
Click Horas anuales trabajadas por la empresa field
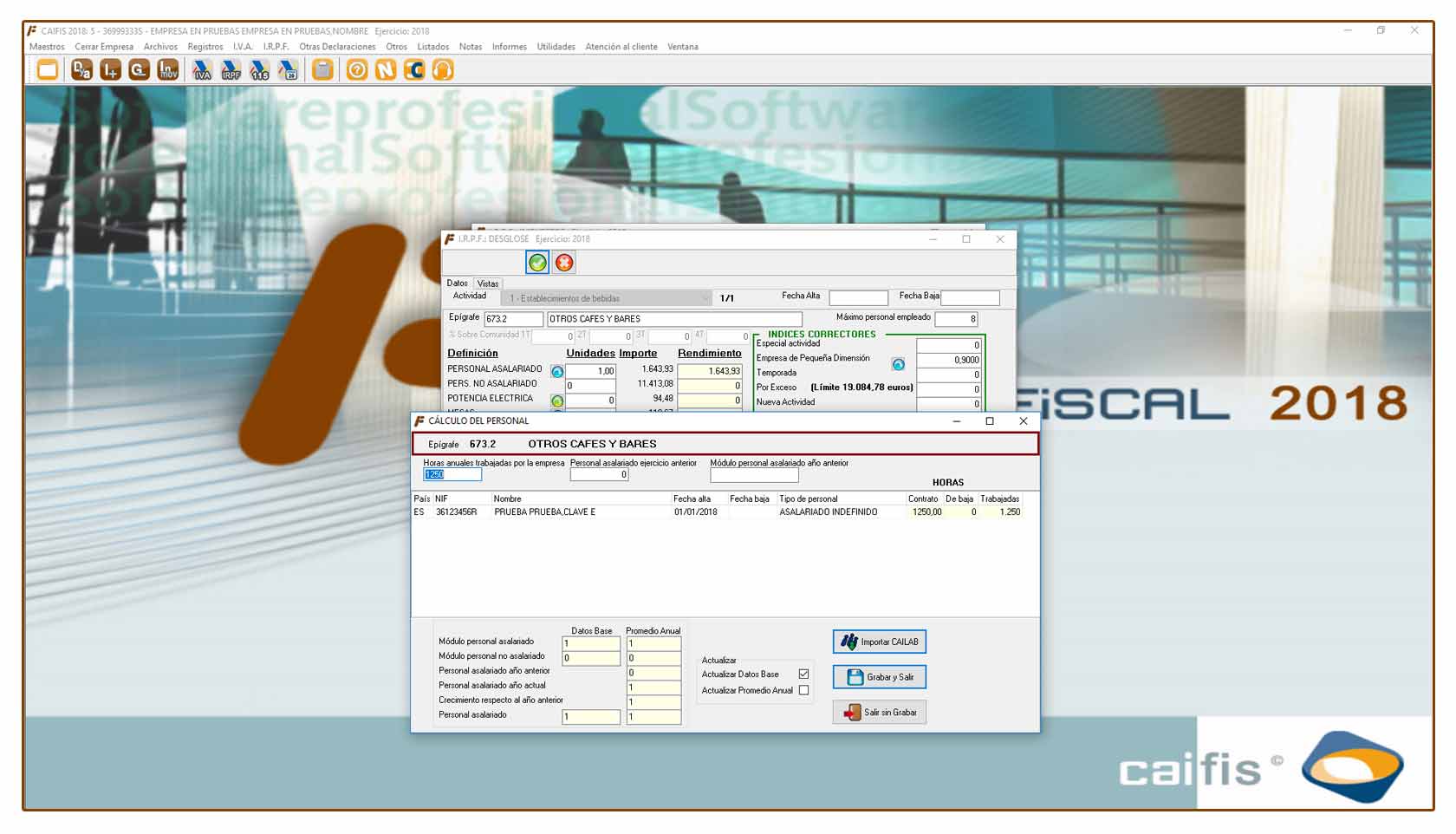452,475
